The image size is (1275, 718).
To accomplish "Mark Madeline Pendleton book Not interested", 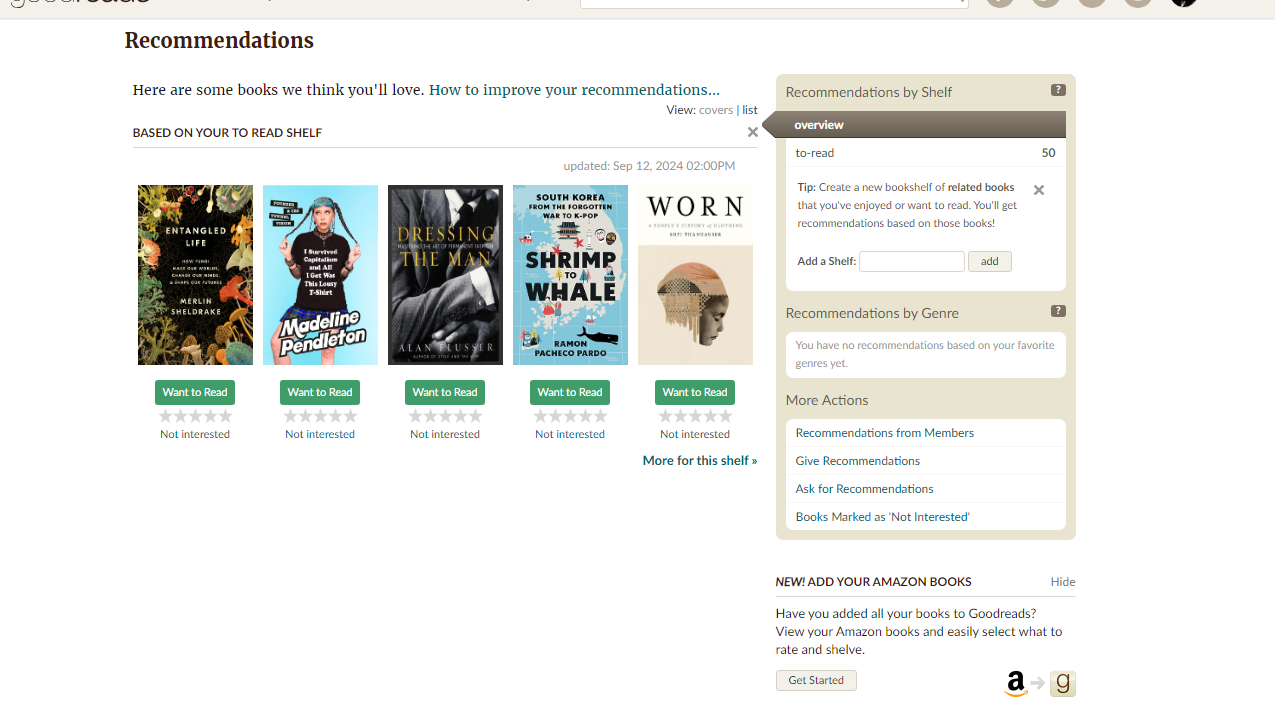I will [x=320, y=434].
